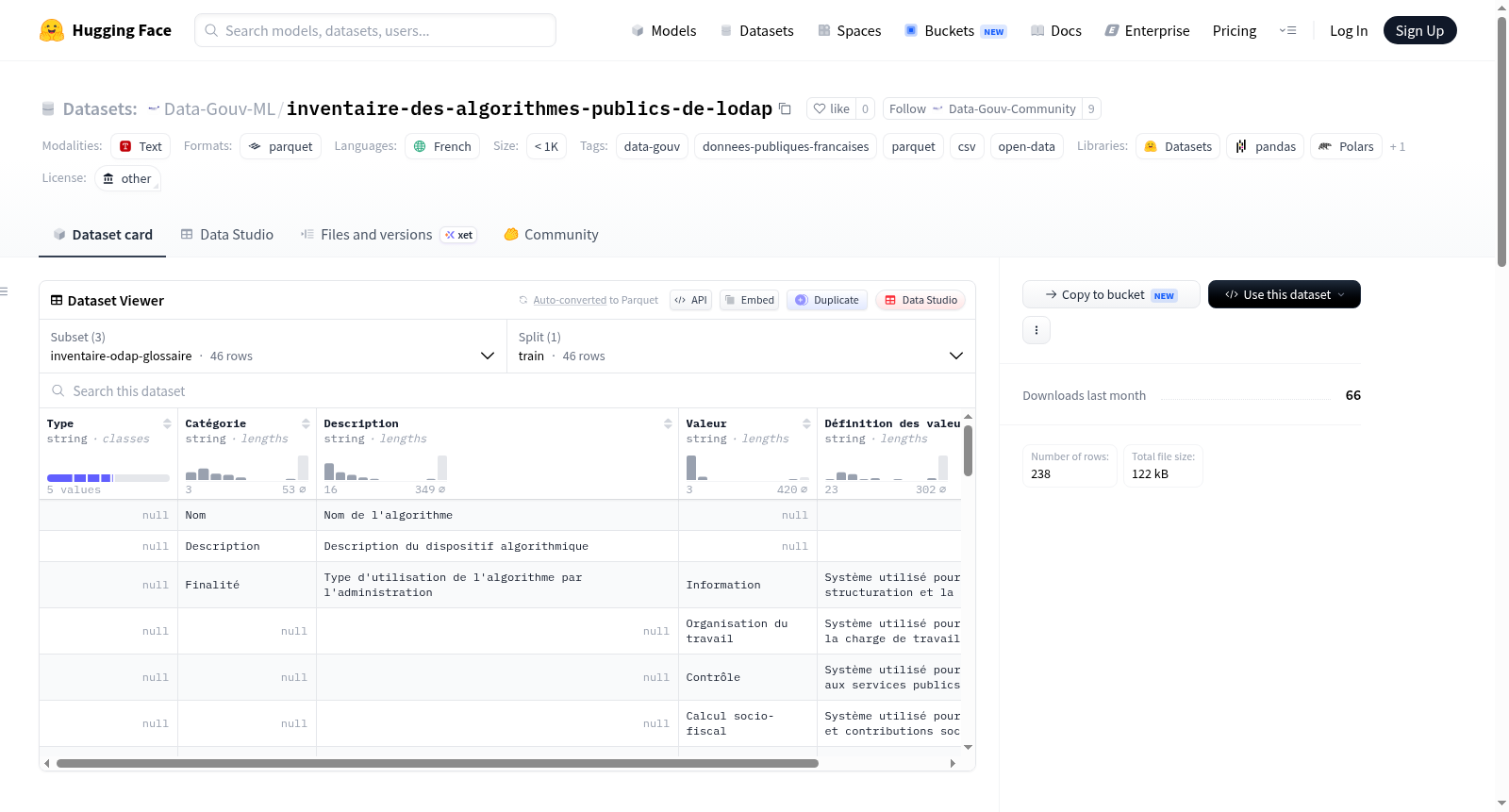Click Log In
This screenshot has width=1509, height=812.
click(1349, 30)
